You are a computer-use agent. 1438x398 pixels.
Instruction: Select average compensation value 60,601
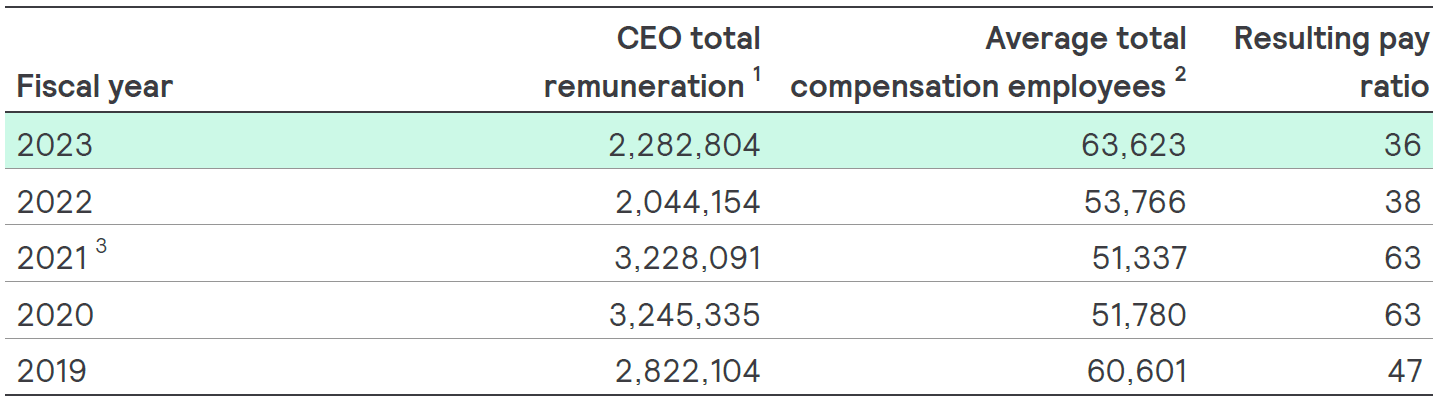1135,372
